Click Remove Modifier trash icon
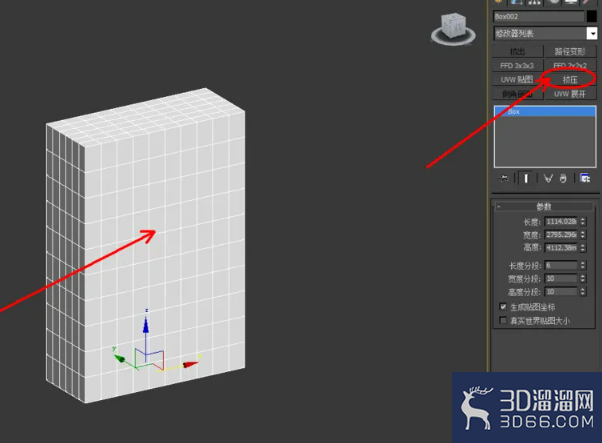The image size is (602, 443). (563, 178)
